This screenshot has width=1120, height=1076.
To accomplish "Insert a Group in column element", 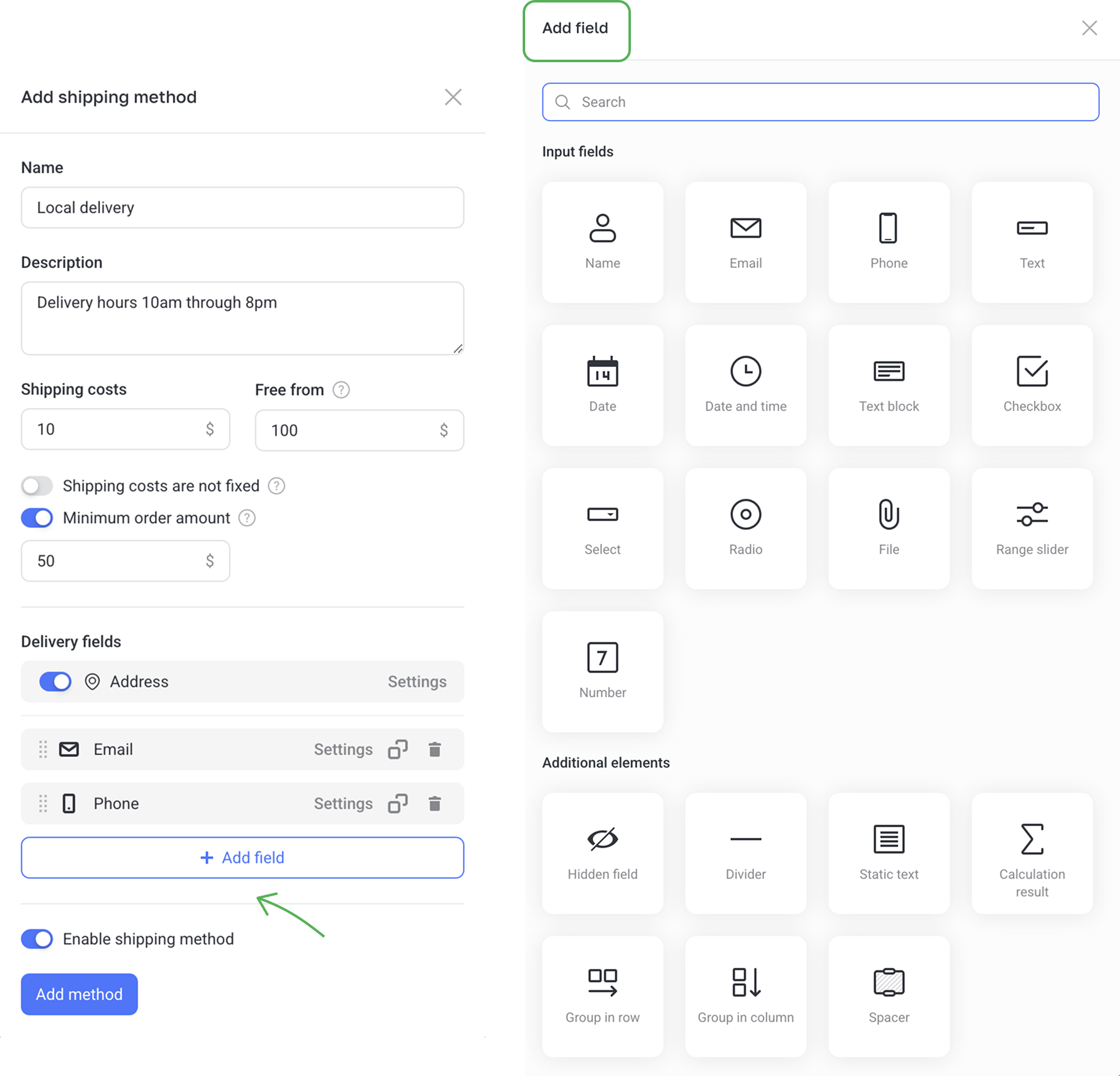I will 745,996.
